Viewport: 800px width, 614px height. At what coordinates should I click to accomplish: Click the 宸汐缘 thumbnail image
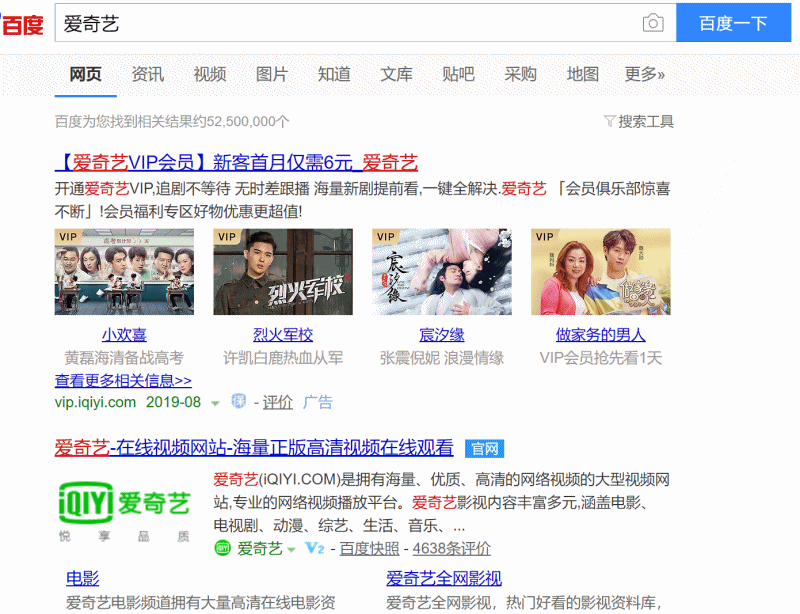442,272
